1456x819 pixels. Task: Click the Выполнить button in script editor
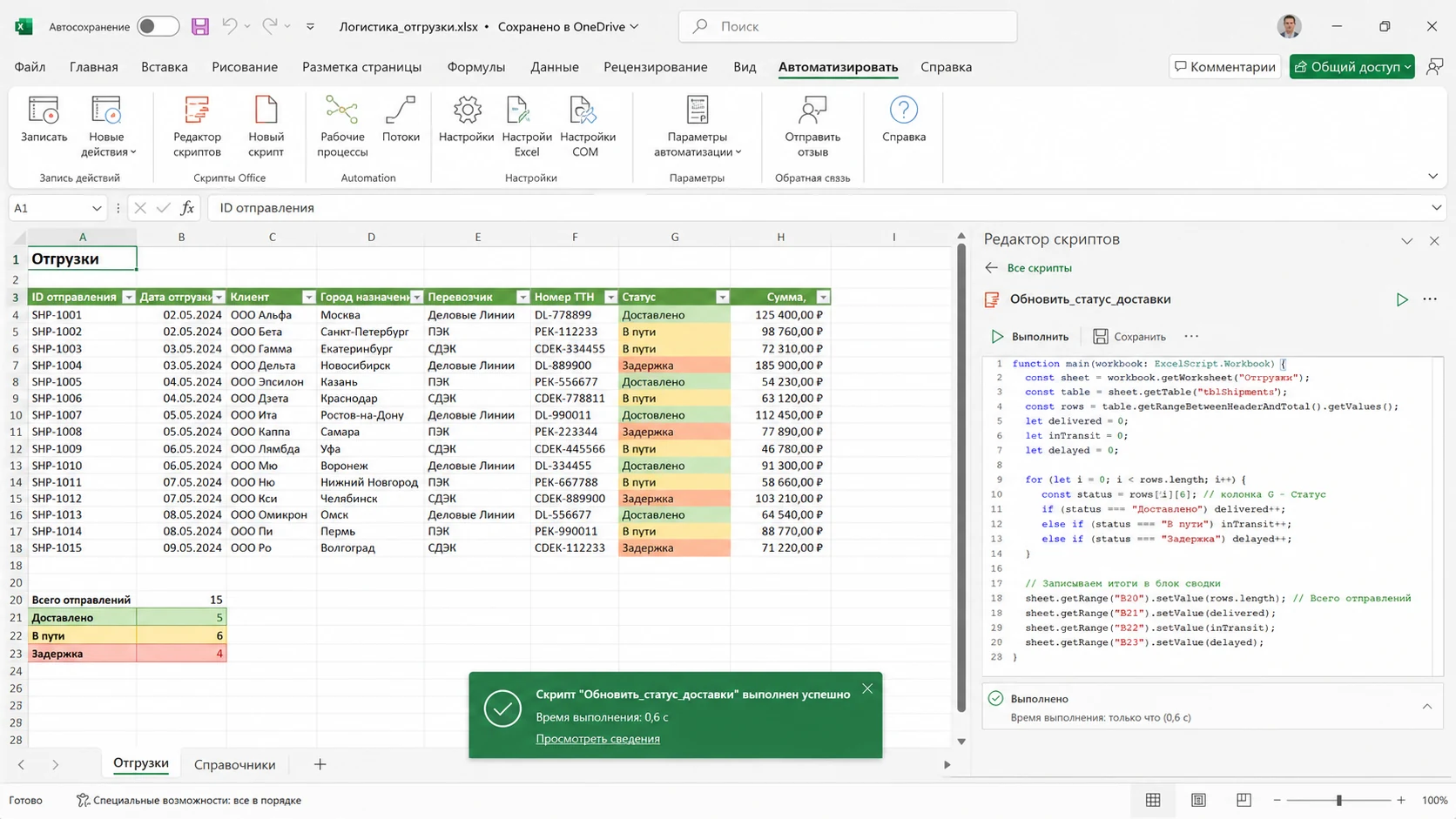point(1029,337)
